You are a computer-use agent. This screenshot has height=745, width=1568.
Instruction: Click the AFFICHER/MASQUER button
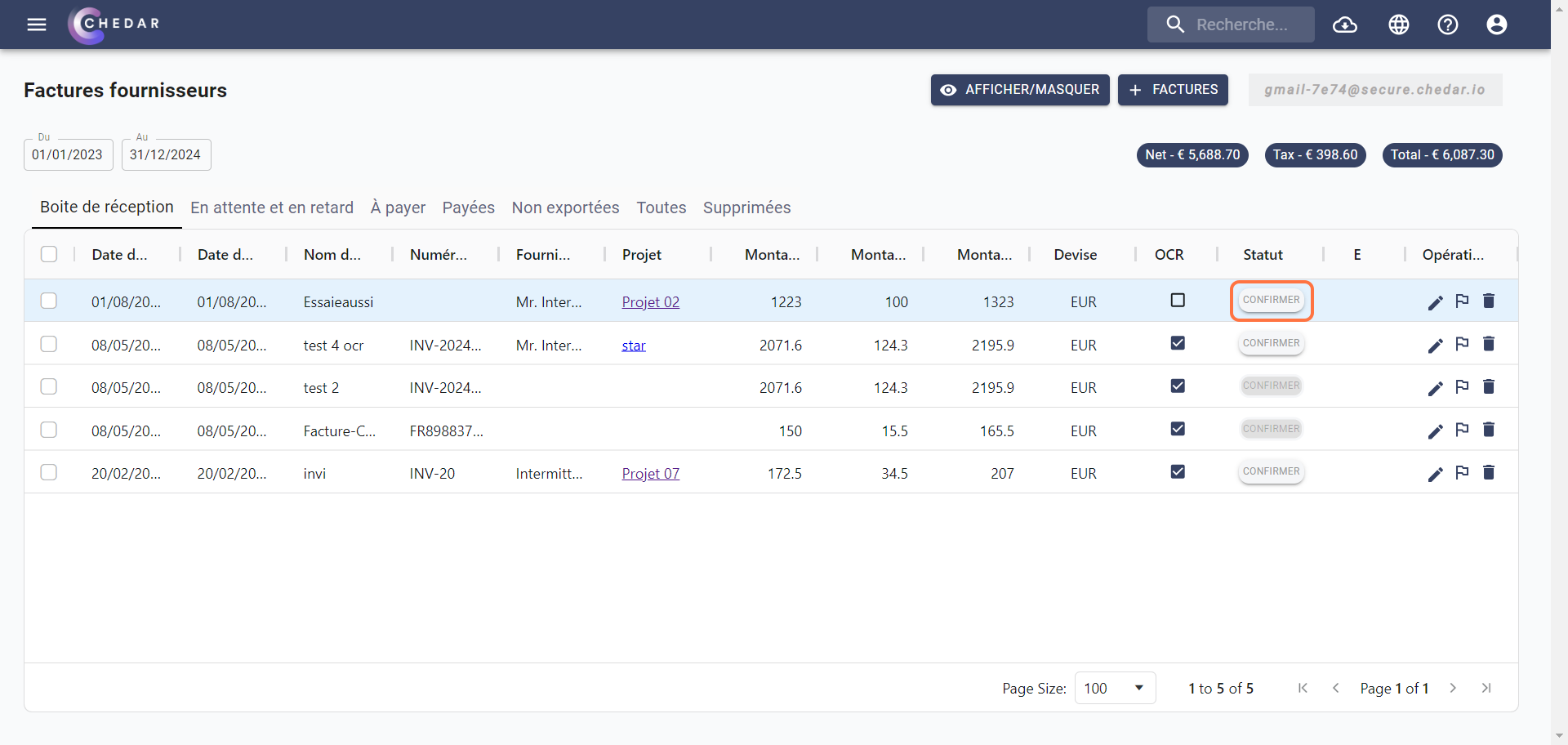[x=1020, y=90]
